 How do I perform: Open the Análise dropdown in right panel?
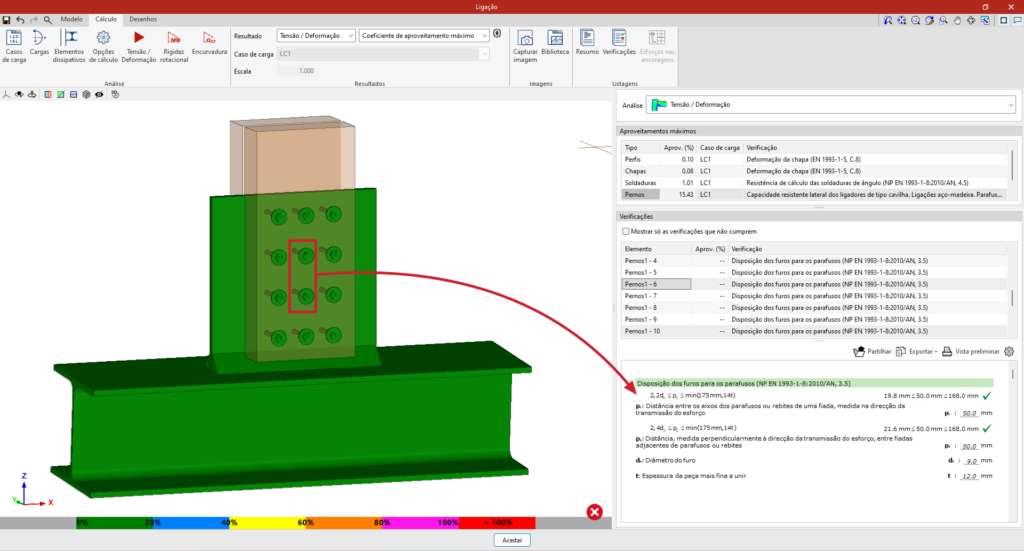830,104
